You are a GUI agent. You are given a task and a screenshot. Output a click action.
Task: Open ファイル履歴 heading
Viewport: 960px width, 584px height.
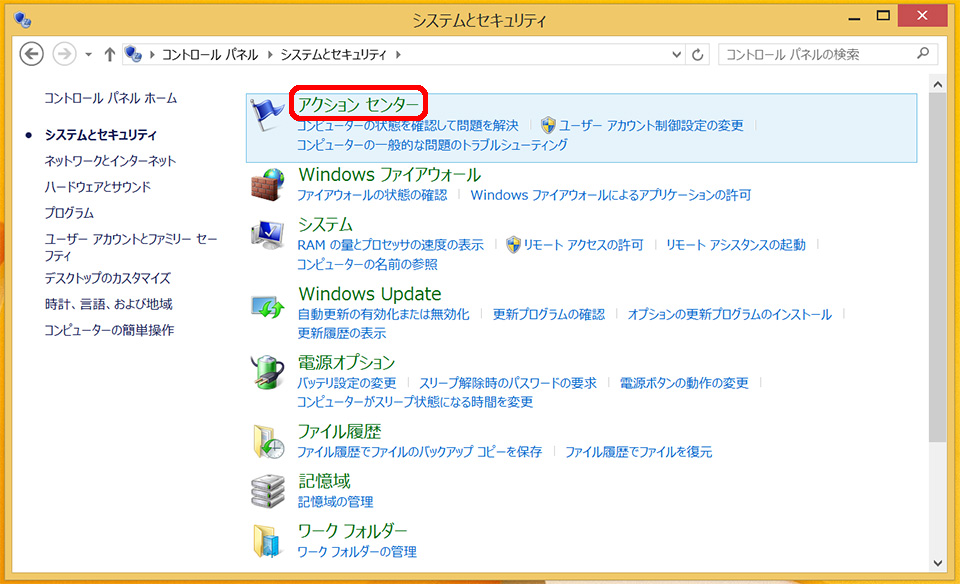[340, 432]
